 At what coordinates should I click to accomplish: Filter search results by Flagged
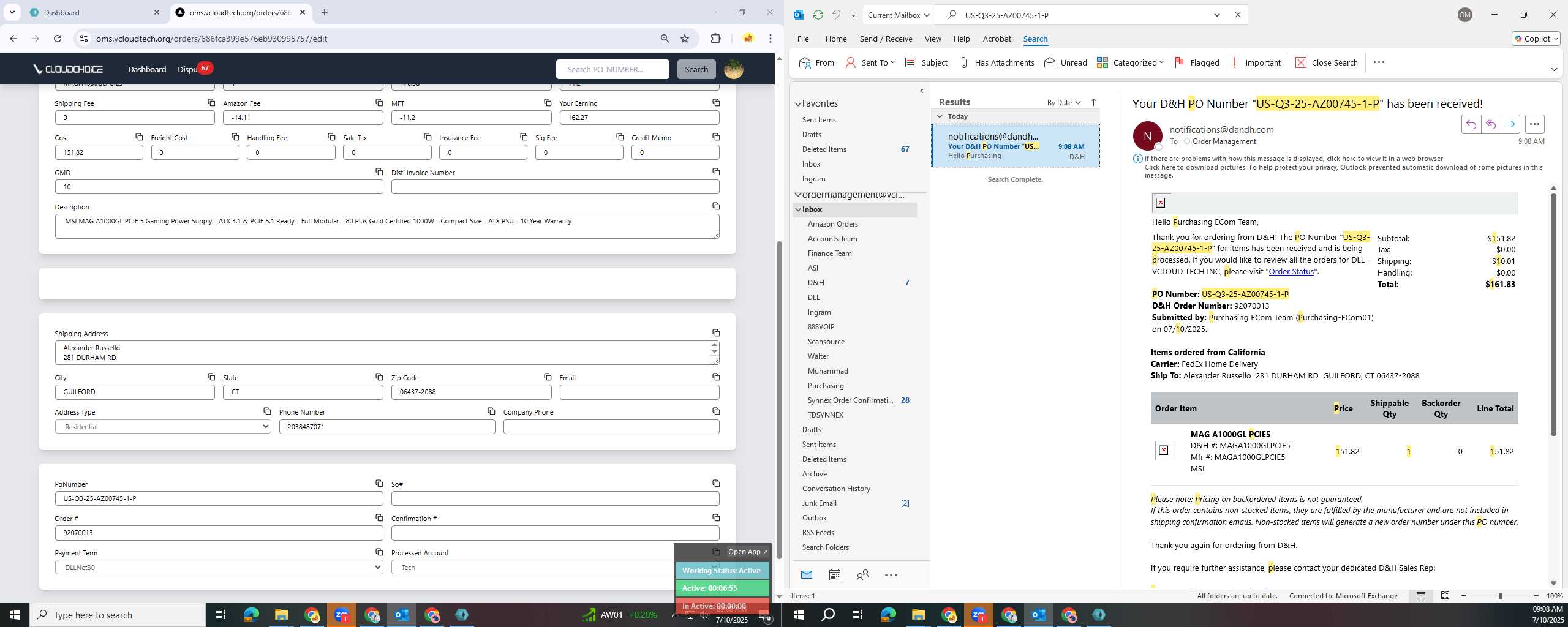pos(1197,62)
